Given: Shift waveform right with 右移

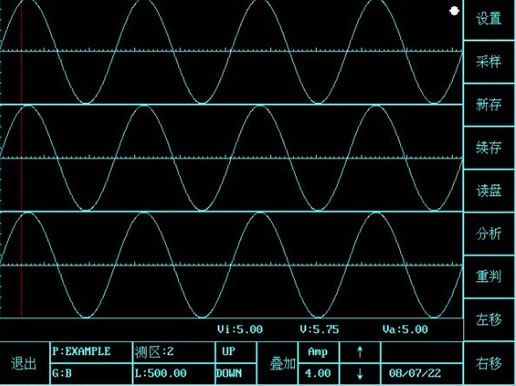Looking at the screenshot, I should (489, 363).
